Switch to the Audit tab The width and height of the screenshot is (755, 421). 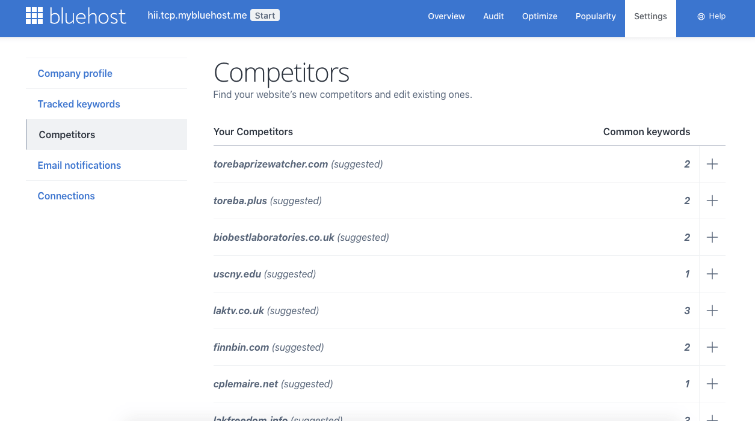pos(494,16)
